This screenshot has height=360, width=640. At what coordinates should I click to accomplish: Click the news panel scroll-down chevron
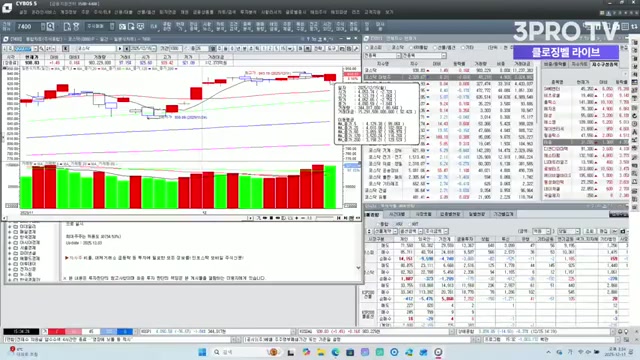[x=358, y=268]
